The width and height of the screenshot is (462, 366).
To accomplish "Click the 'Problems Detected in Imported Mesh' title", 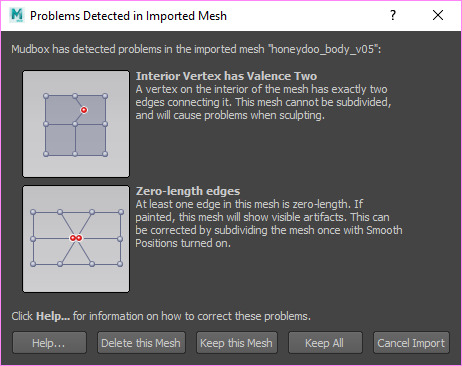I will point(128,16).
